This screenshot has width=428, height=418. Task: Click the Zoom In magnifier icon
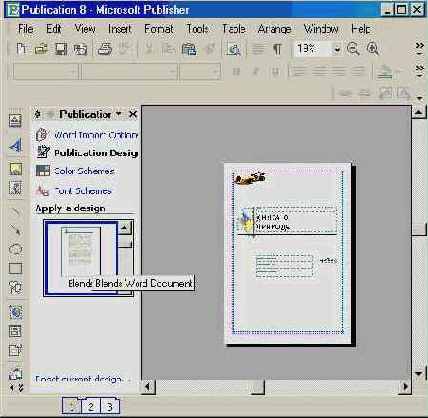372,49
